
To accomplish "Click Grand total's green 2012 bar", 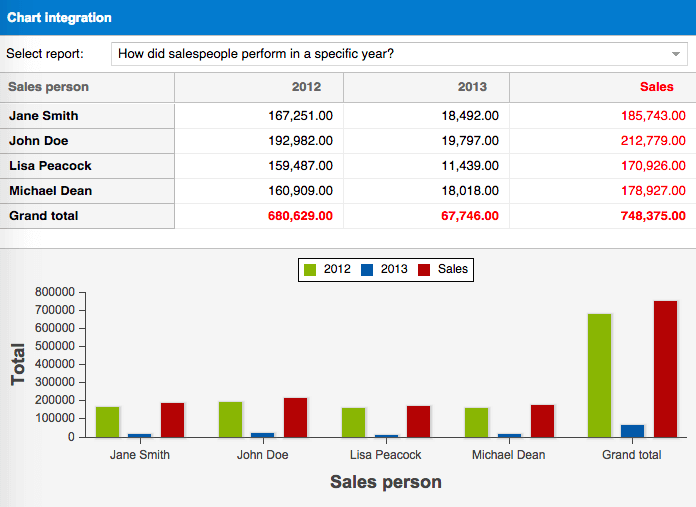I will [599, 376].
